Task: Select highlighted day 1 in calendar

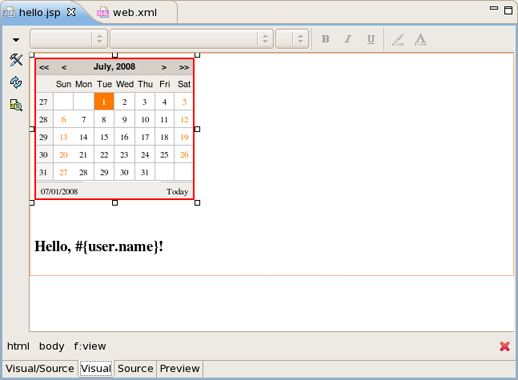Action: pos(104,101)
